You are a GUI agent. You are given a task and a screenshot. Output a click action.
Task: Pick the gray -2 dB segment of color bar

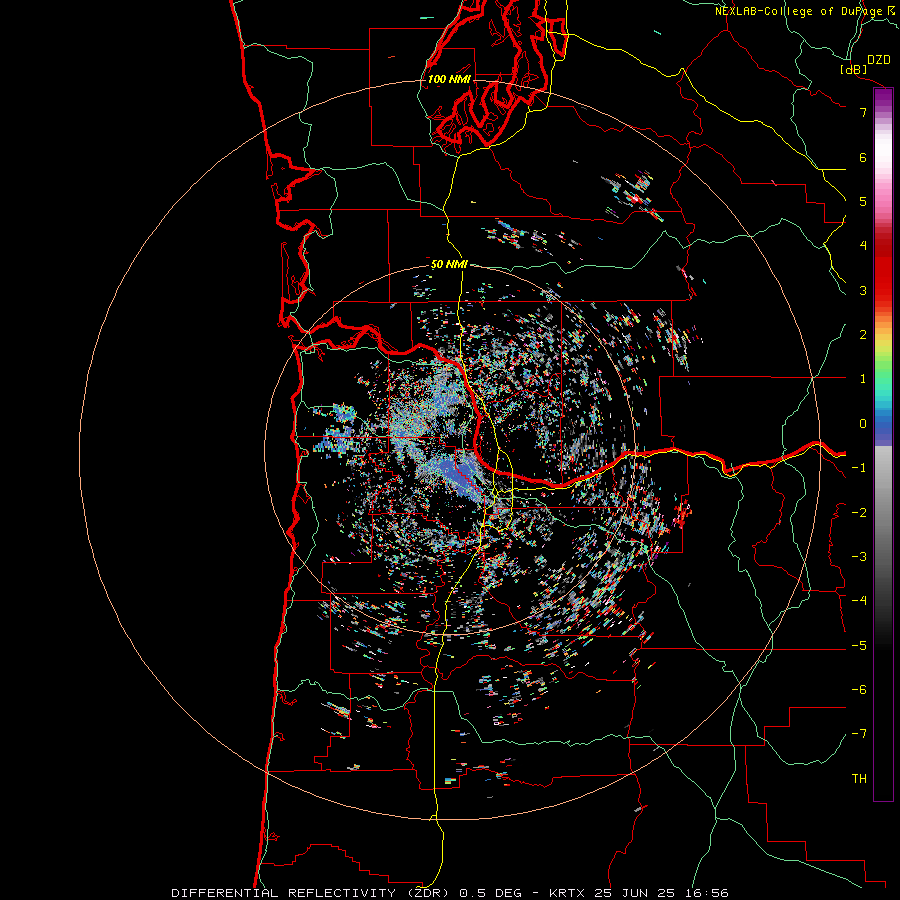point(883,513)
